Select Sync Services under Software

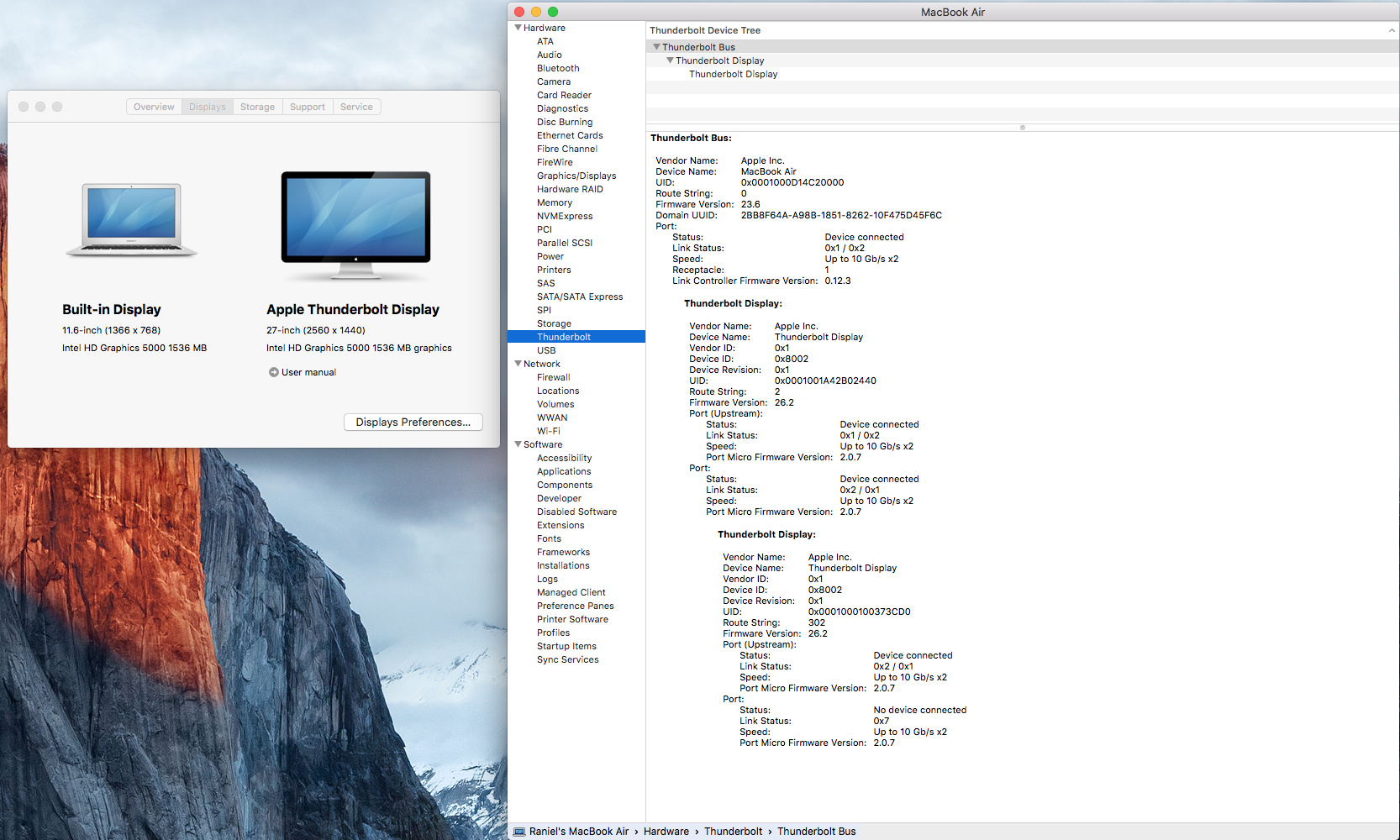point(567,659)
